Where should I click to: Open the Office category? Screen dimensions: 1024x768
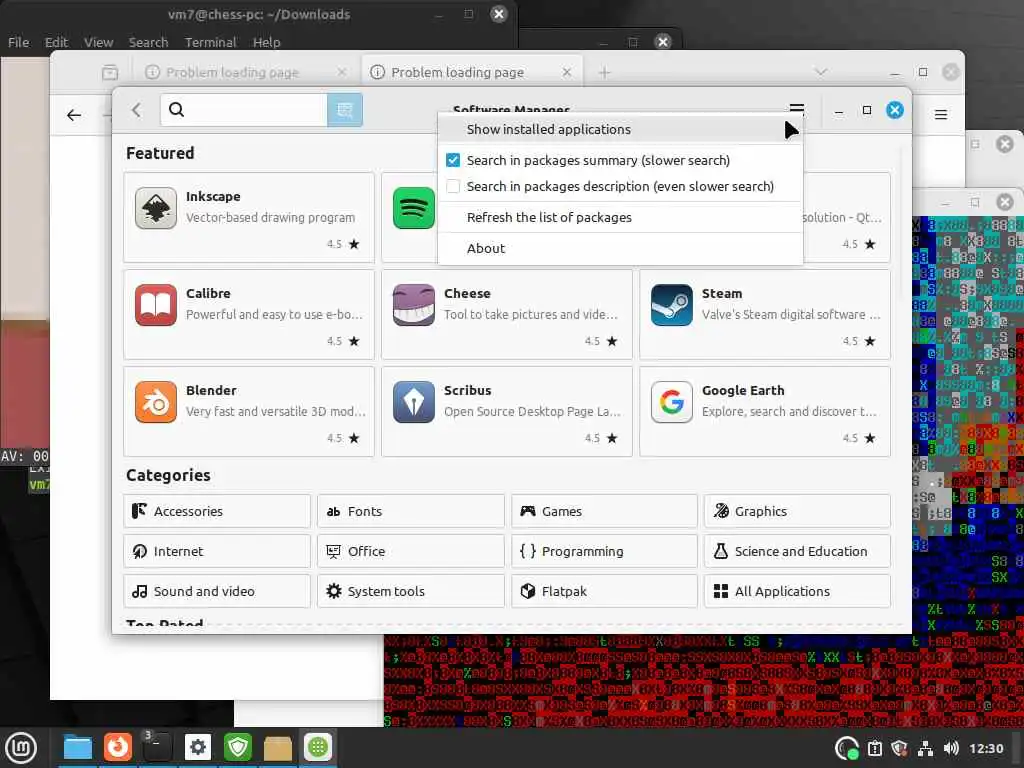(x=411, y=551)
